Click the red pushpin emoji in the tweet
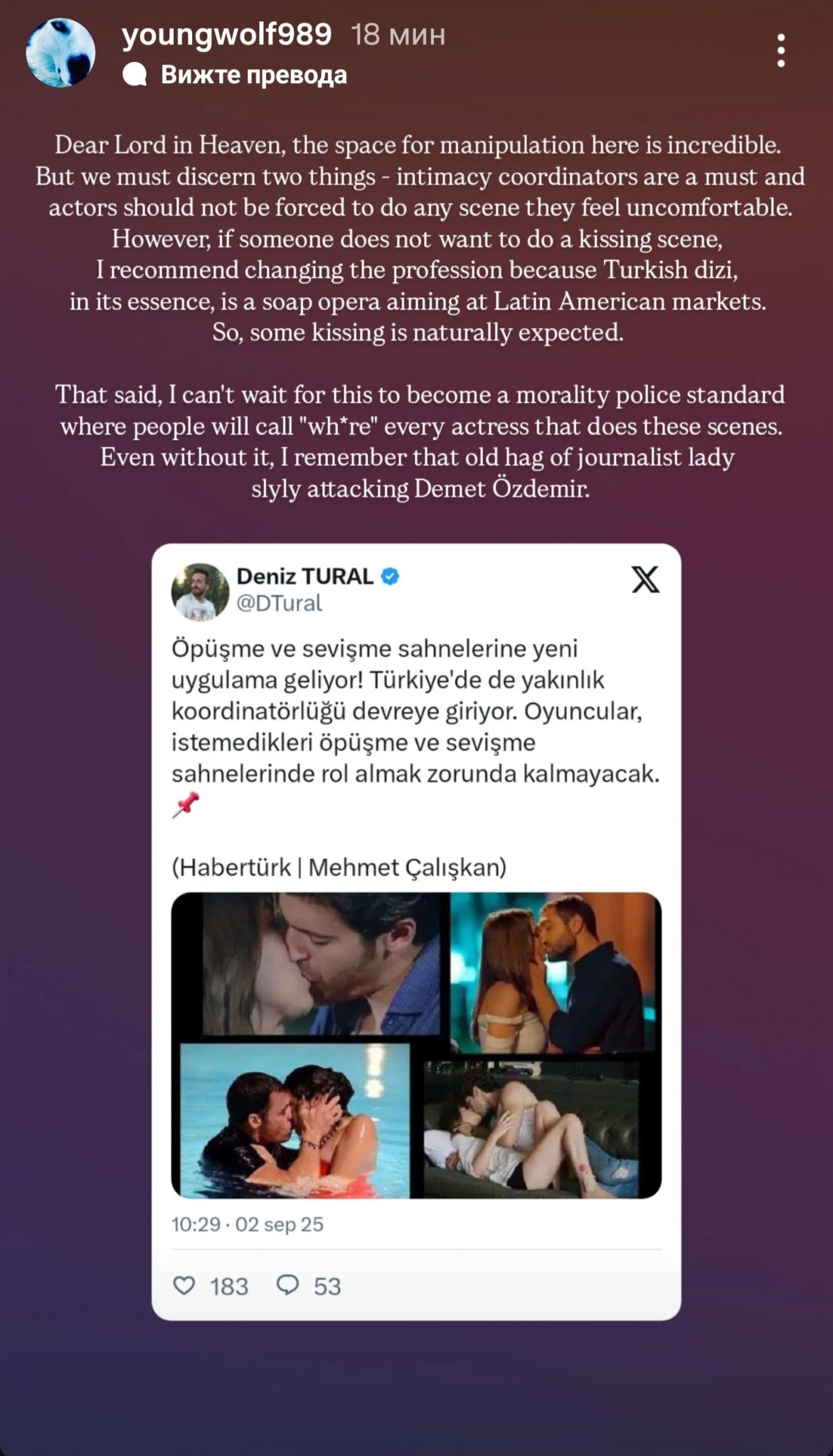 coord(186,805)
